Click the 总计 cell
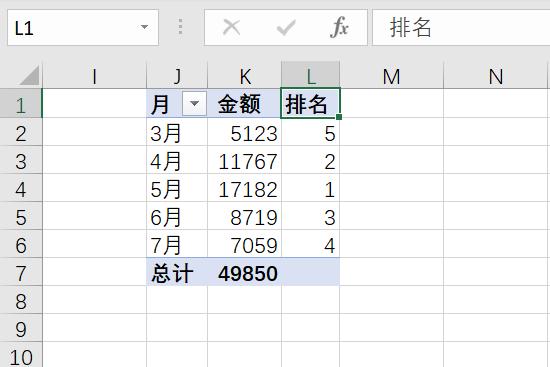550x367 pixels. (177, 273)
